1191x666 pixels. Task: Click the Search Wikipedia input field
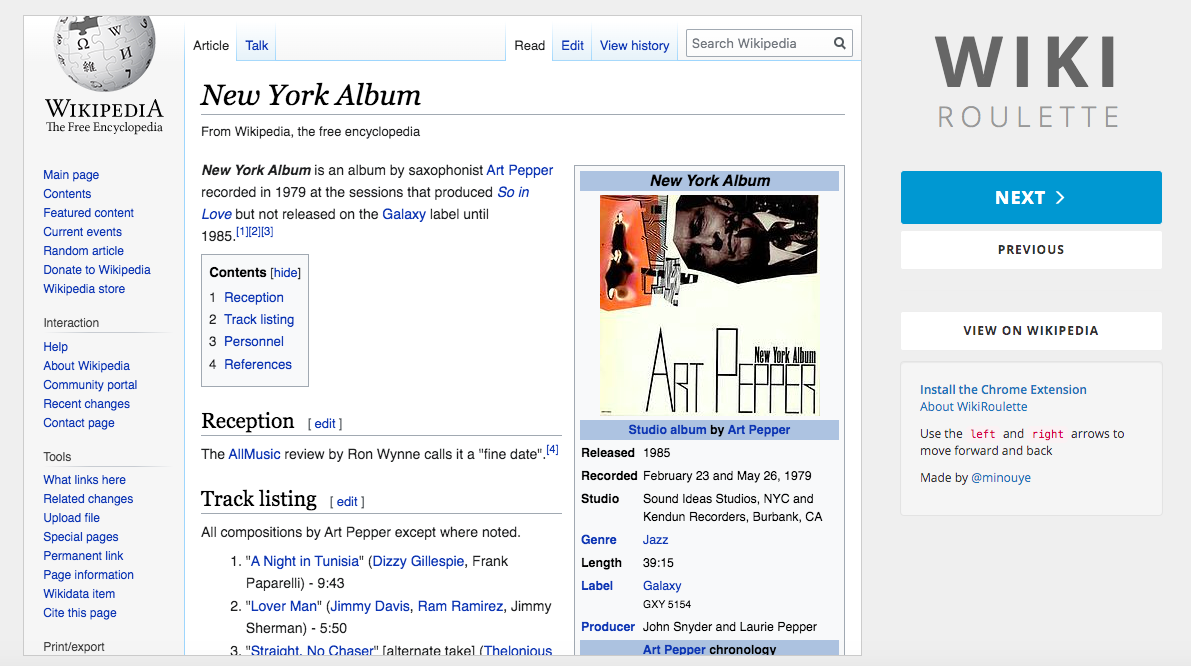click(758, 43)
